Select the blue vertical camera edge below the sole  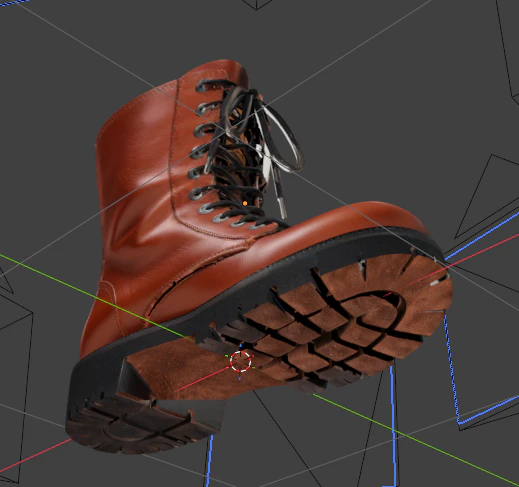(x=393, y=423)
